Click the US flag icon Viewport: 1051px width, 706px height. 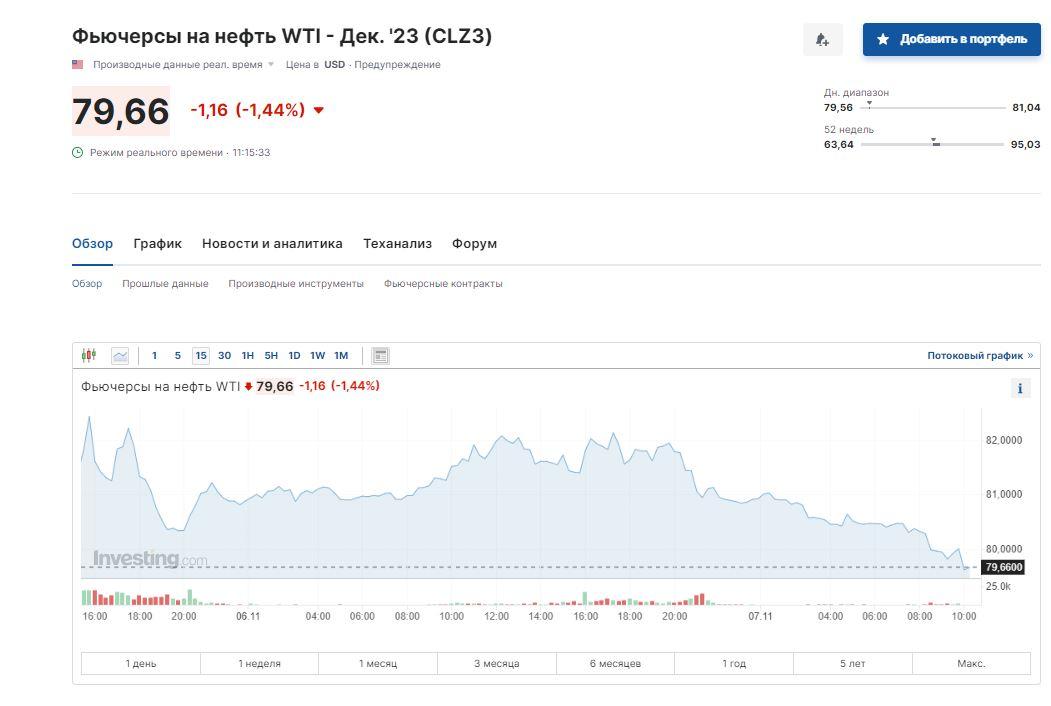click(x=78, y=64)
